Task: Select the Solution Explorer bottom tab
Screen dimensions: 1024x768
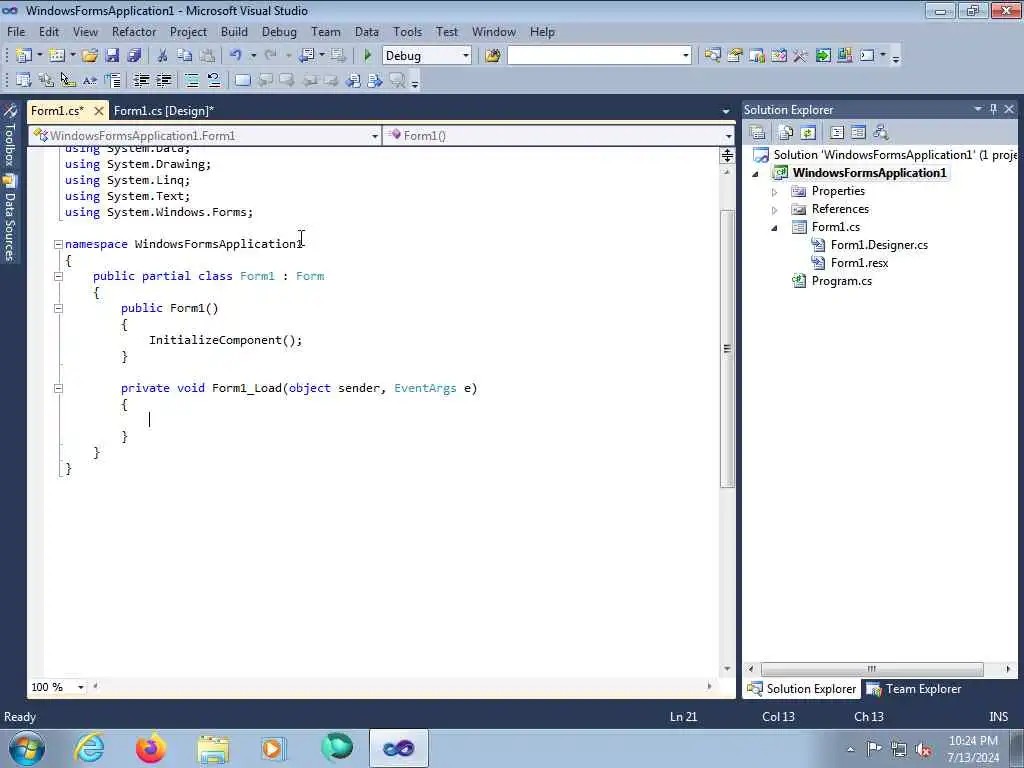Action: [801, 689]
